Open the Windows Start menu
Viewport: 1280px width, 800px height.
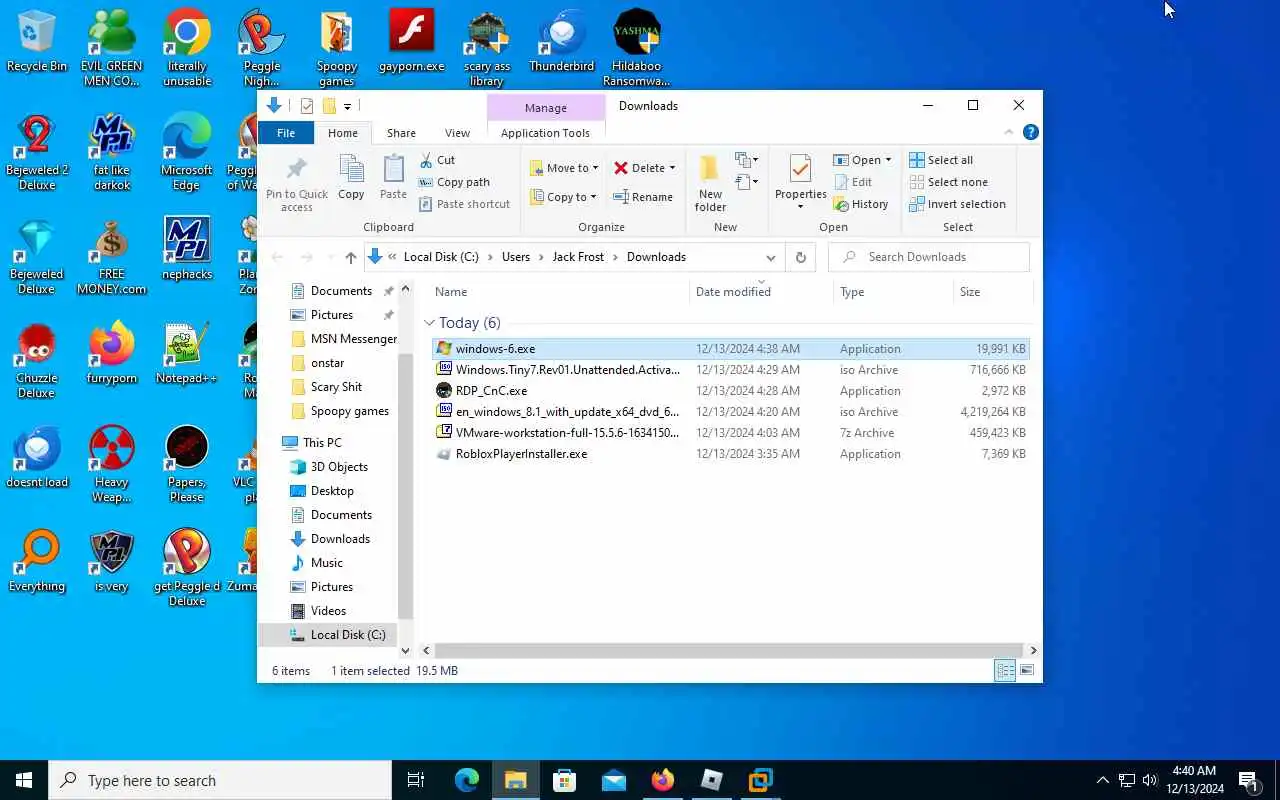pos(24,780)
